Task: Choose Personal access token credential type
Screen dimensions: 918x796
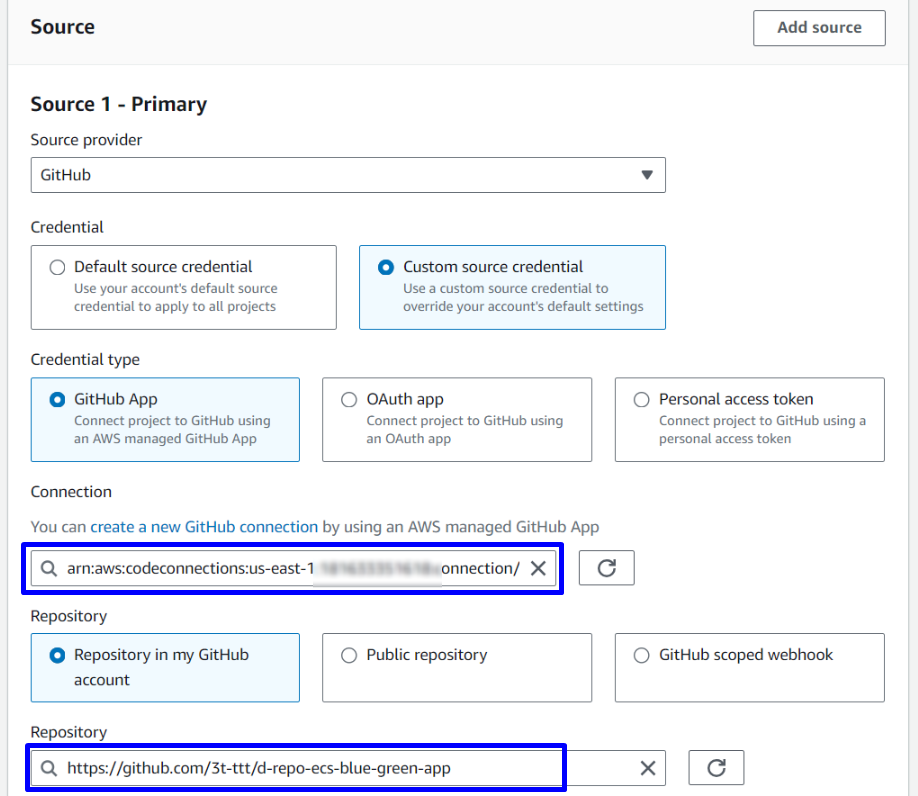Action: click(642, 399)
